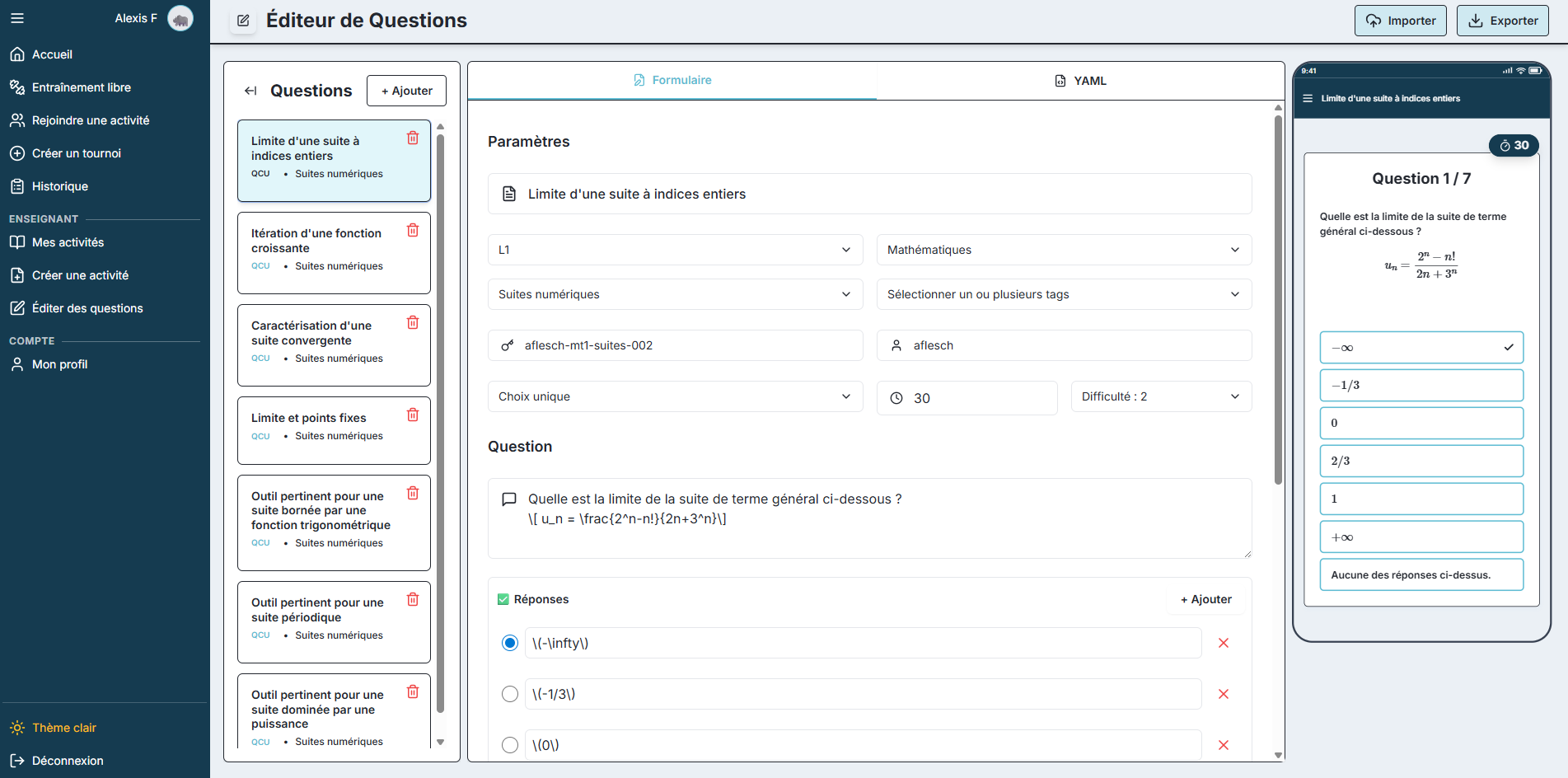Select the radio button for answer 0
The width and height of the screenshot is (1568, 778).
(509, 744)
